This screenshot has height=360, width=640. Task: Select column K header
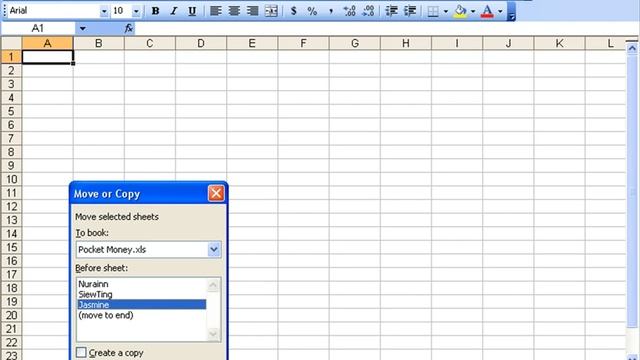pos(560,43)
